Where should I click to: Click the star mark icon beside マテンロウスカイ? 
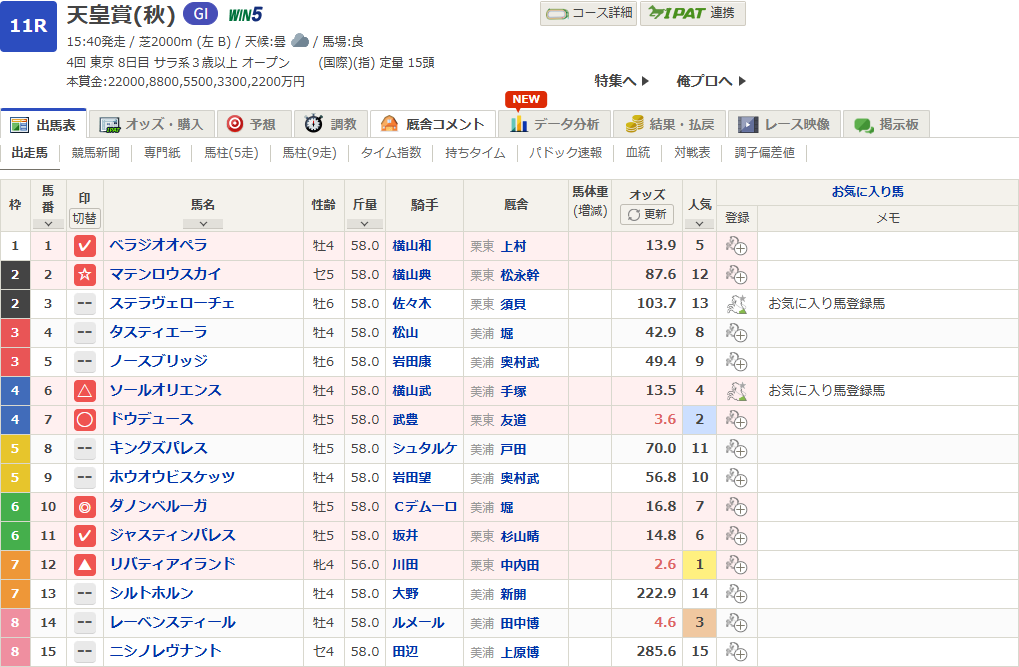point(86,274)
